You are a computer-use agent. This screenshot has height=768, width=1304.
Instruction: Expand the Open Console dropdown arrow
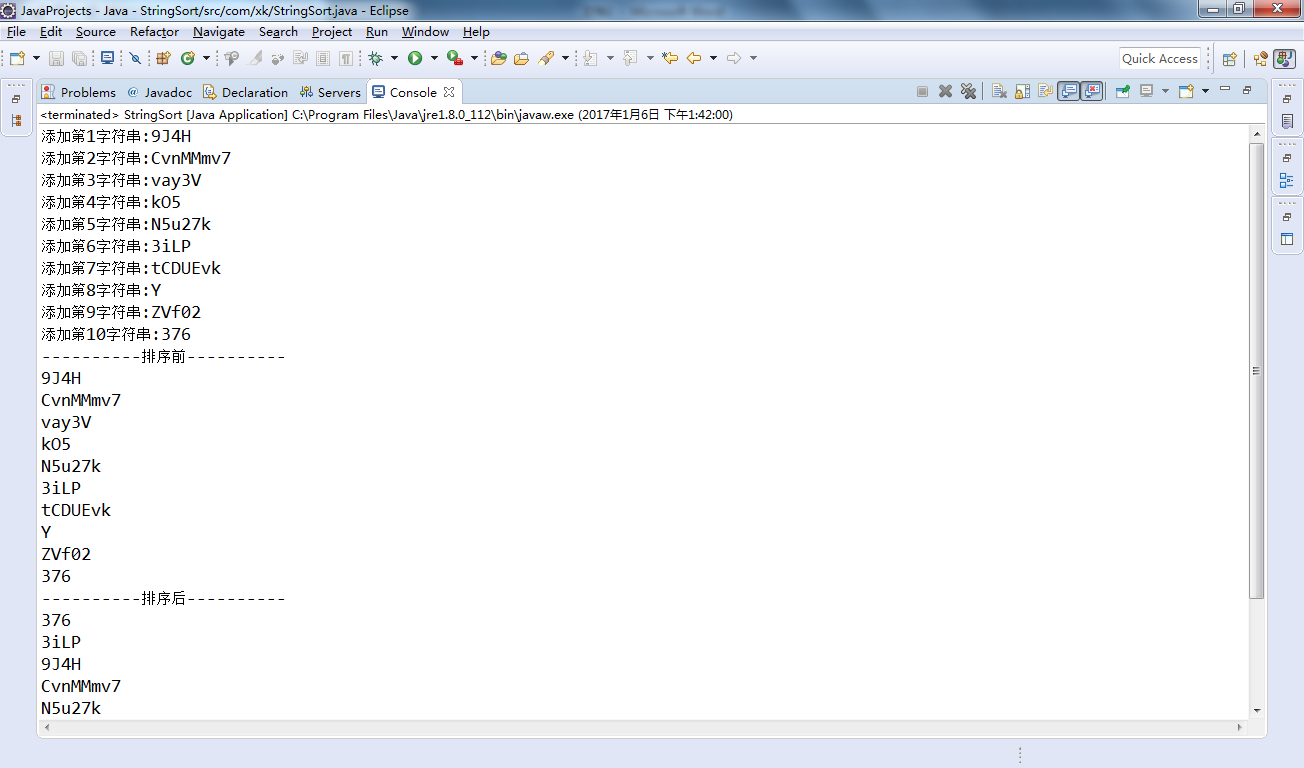click(x=1205, y=91)
